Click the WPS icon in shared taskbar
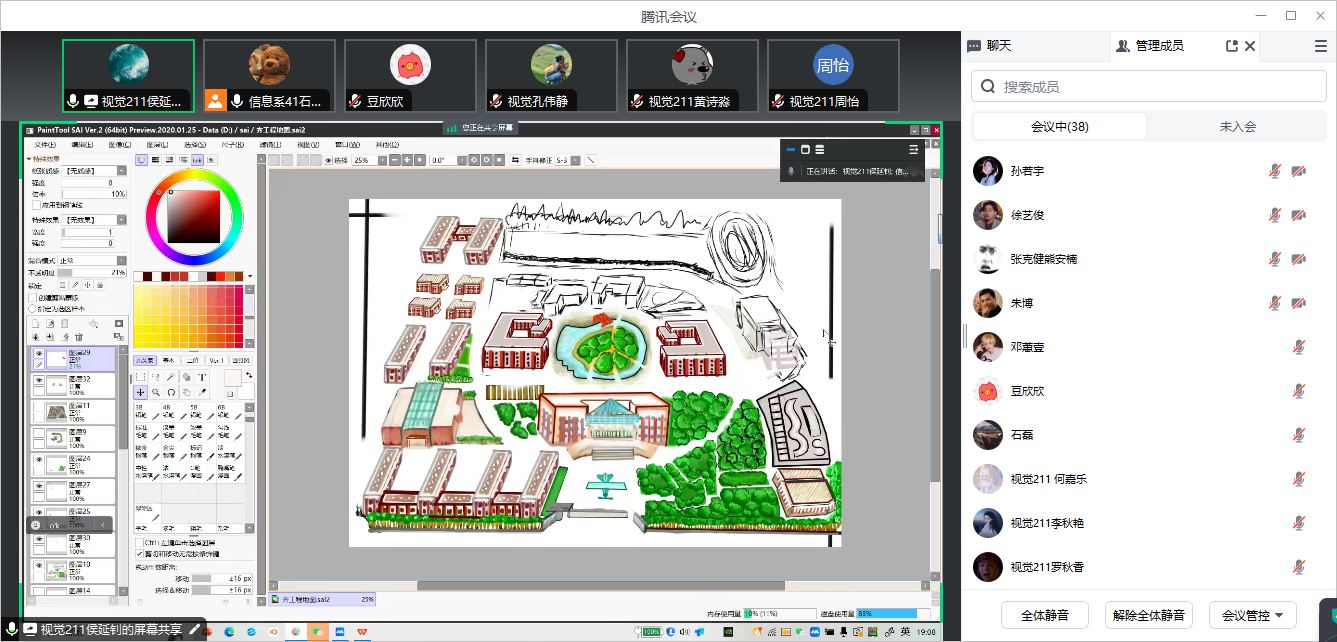The height and width of the screenshot is (642, 1337). [x=363, y=632]
